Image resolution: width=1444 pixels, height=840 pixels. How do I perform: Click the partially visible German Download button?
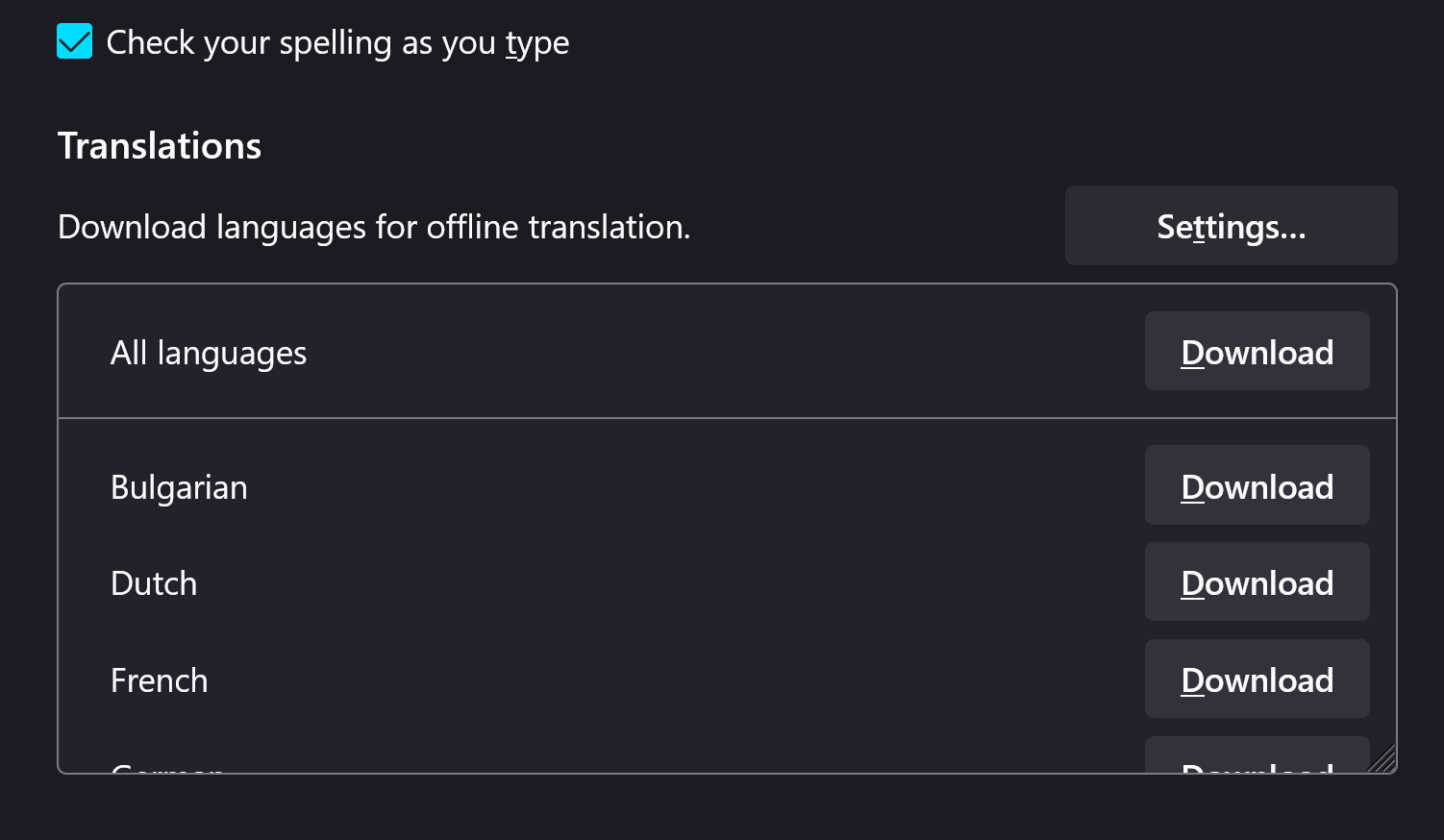point(1256,757)
